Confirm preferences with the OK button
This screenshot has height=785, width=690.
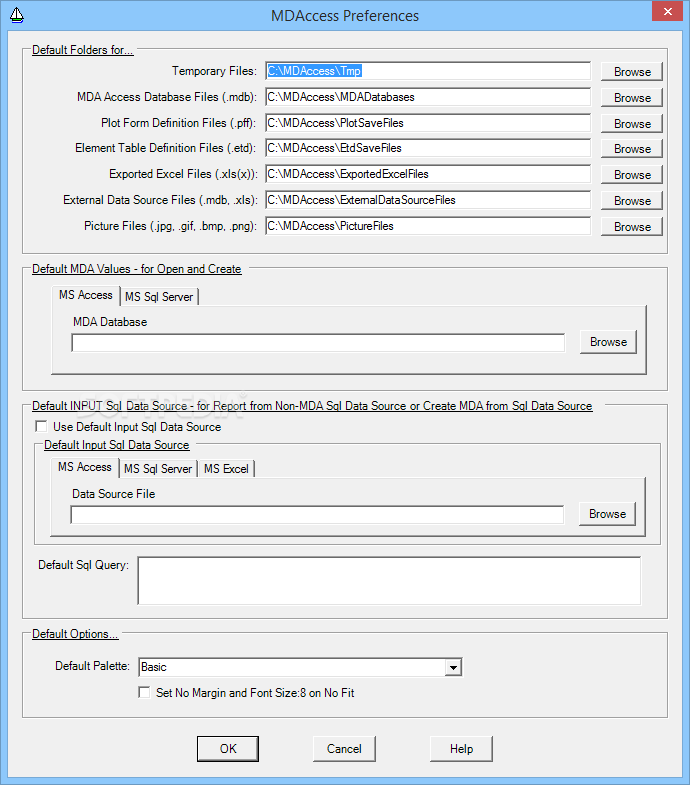(x=228, y=749)
